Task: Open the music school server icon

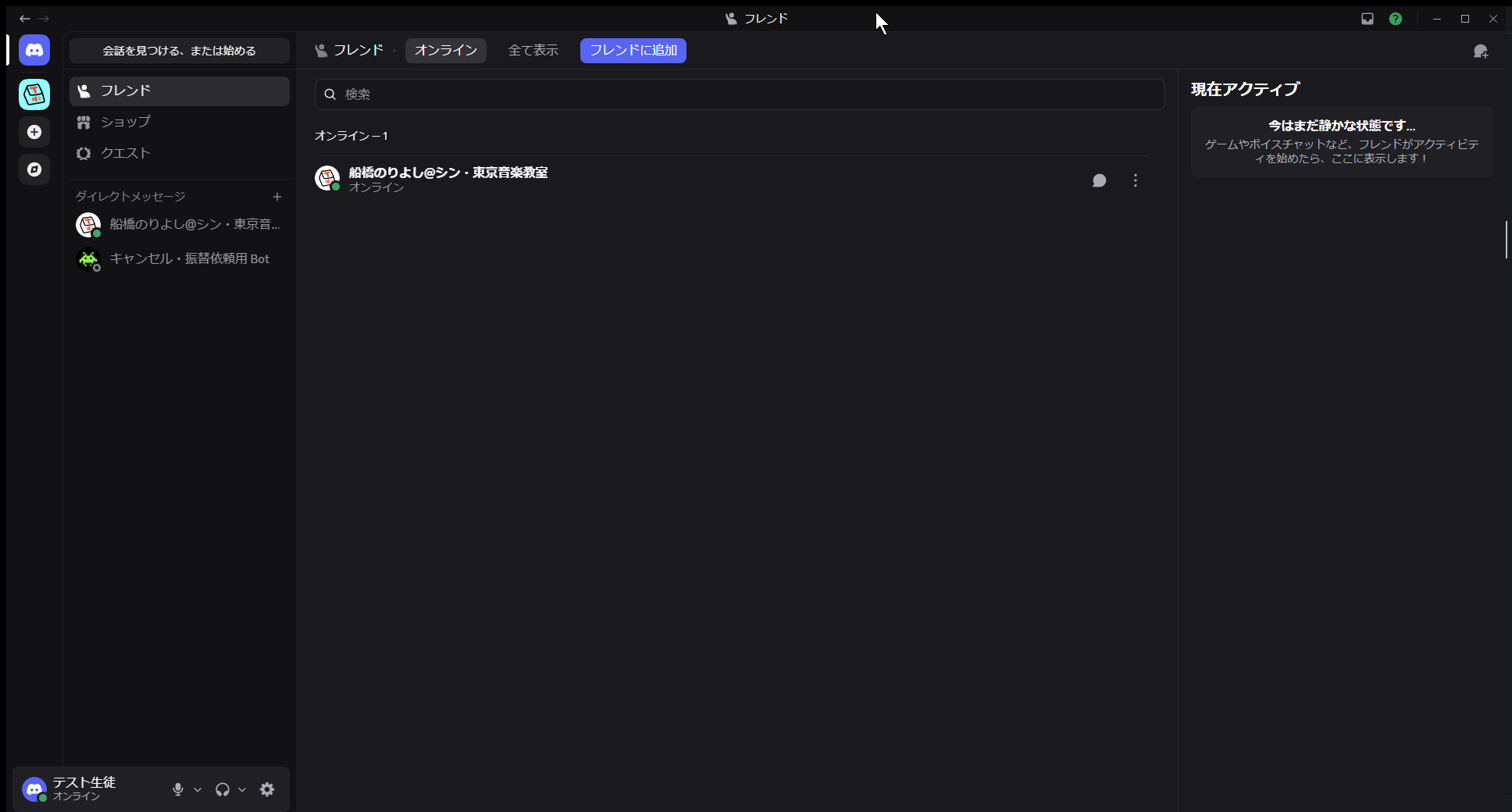Action: pos(34,94)
